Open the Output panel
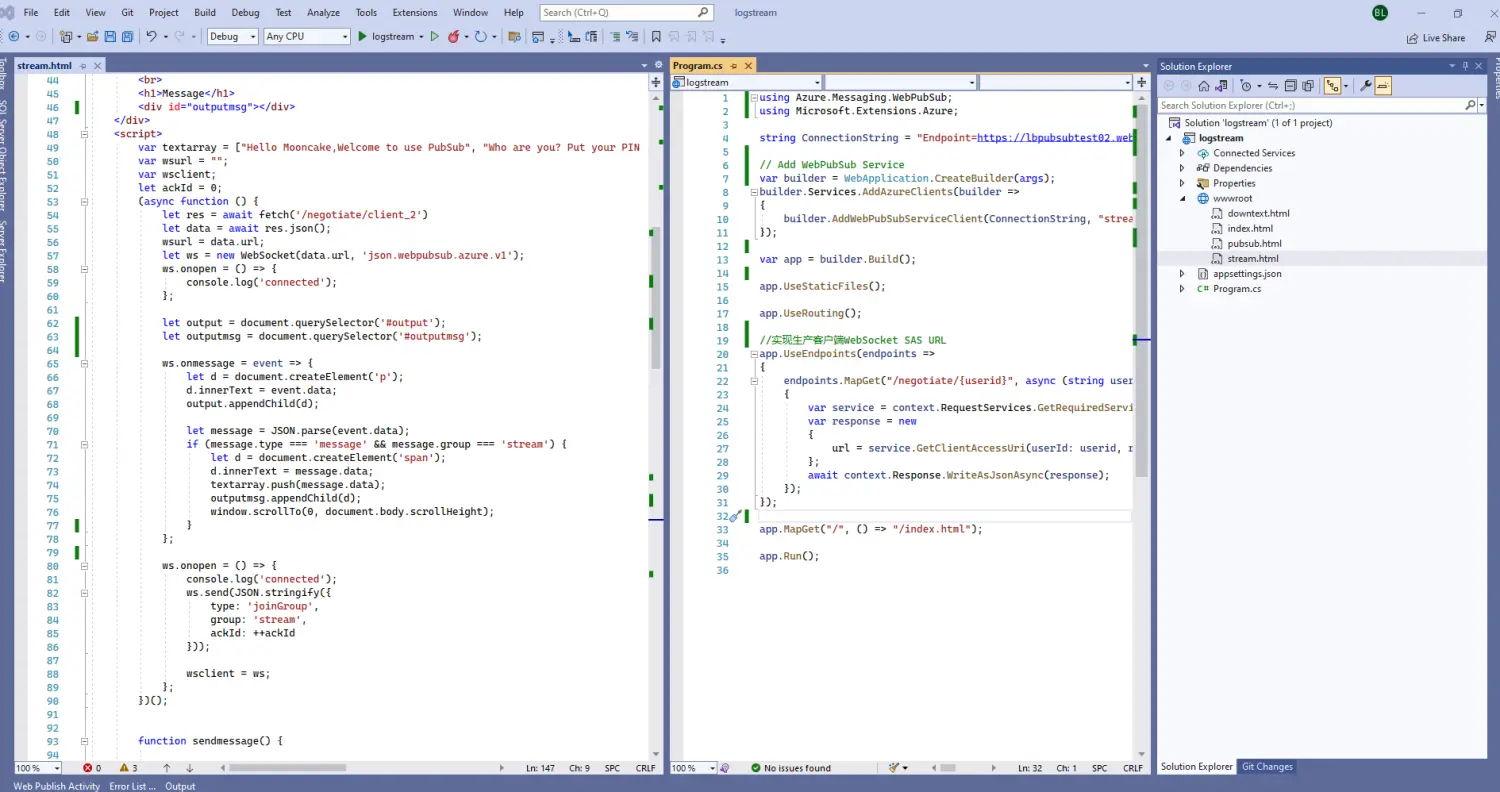 coord(180,786)
